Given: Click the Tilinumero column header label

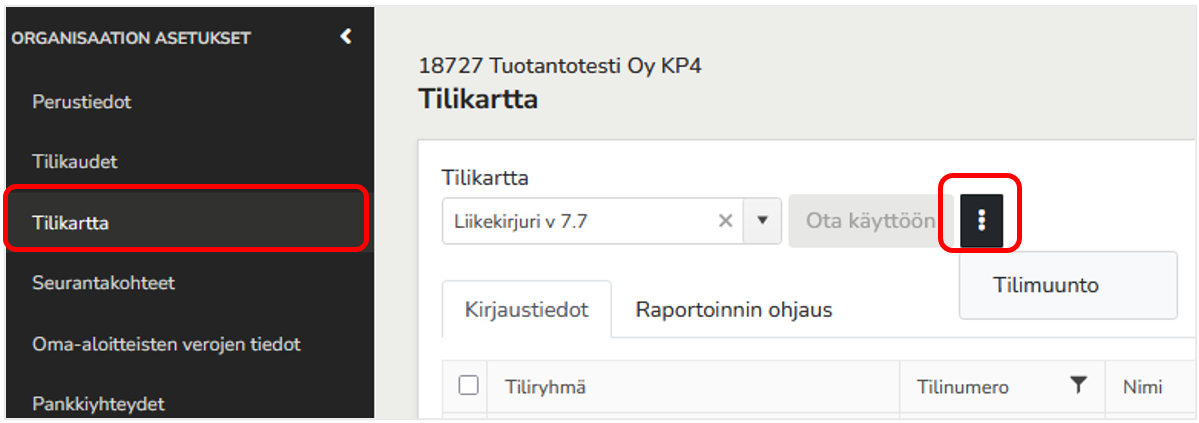Looking at the screenshot, I should tap(963, 387).
